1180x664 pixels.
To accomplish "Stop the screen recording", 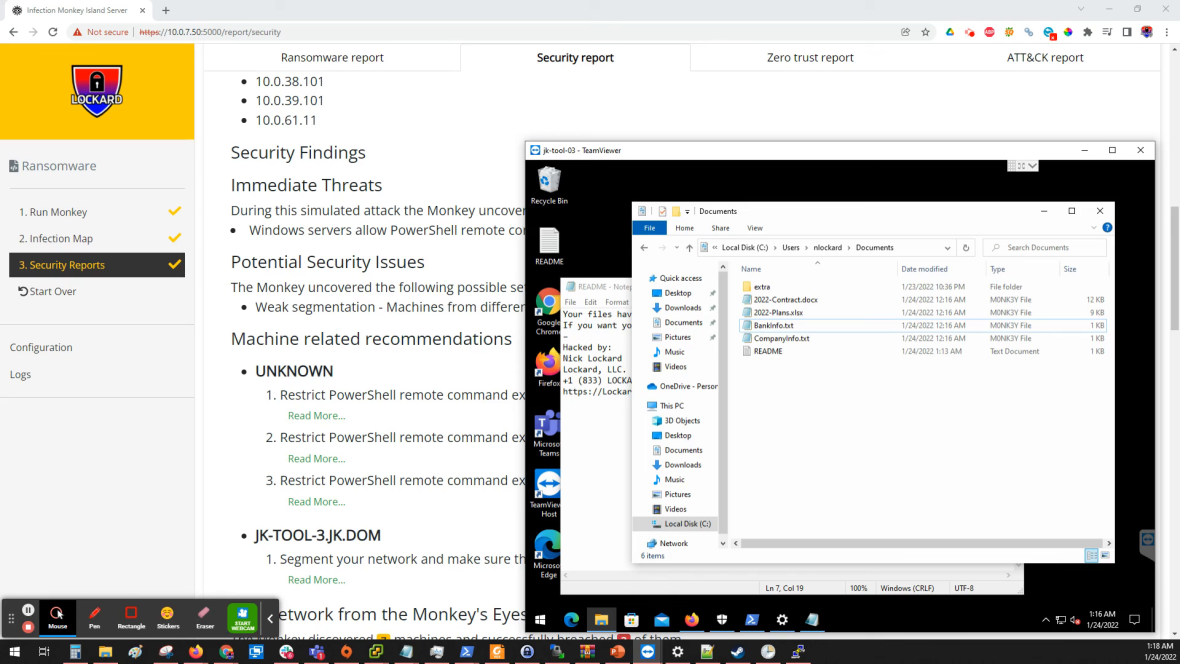I will 28,626.
